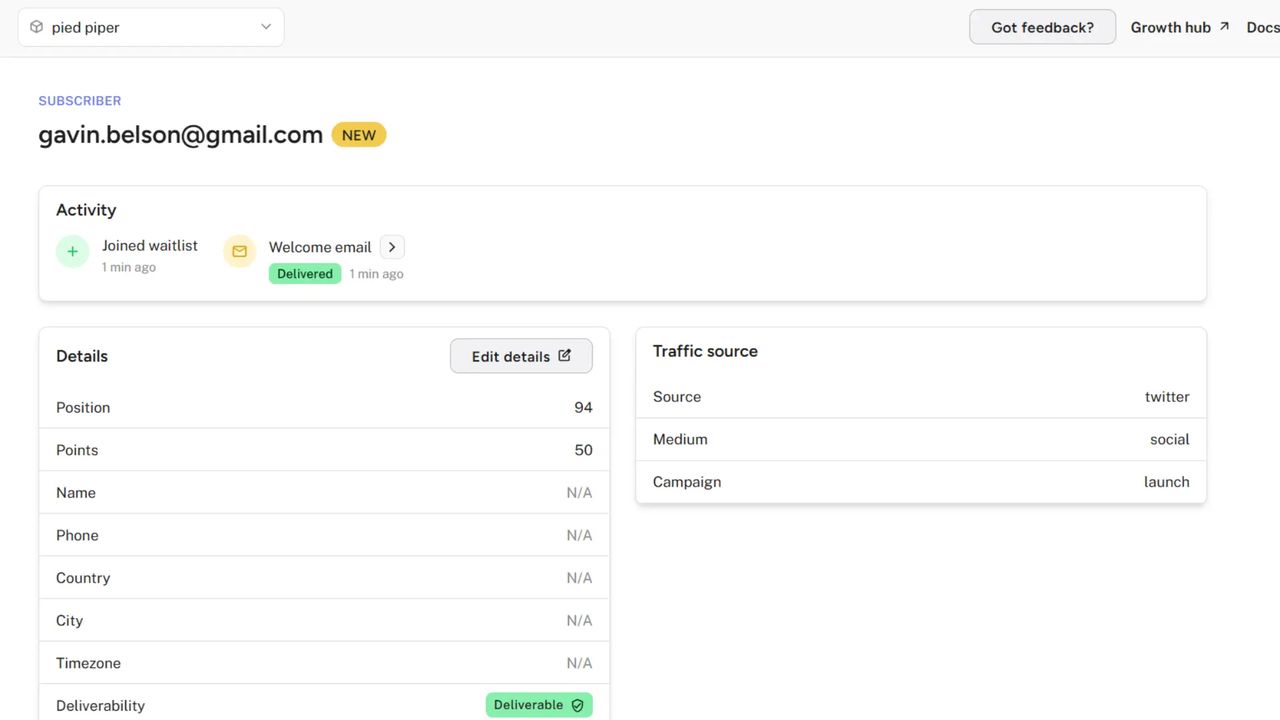Screen dimensions: 1280x720
Task: Click the green plus icon beside Joined waitlist
Action: click(72, 251)
